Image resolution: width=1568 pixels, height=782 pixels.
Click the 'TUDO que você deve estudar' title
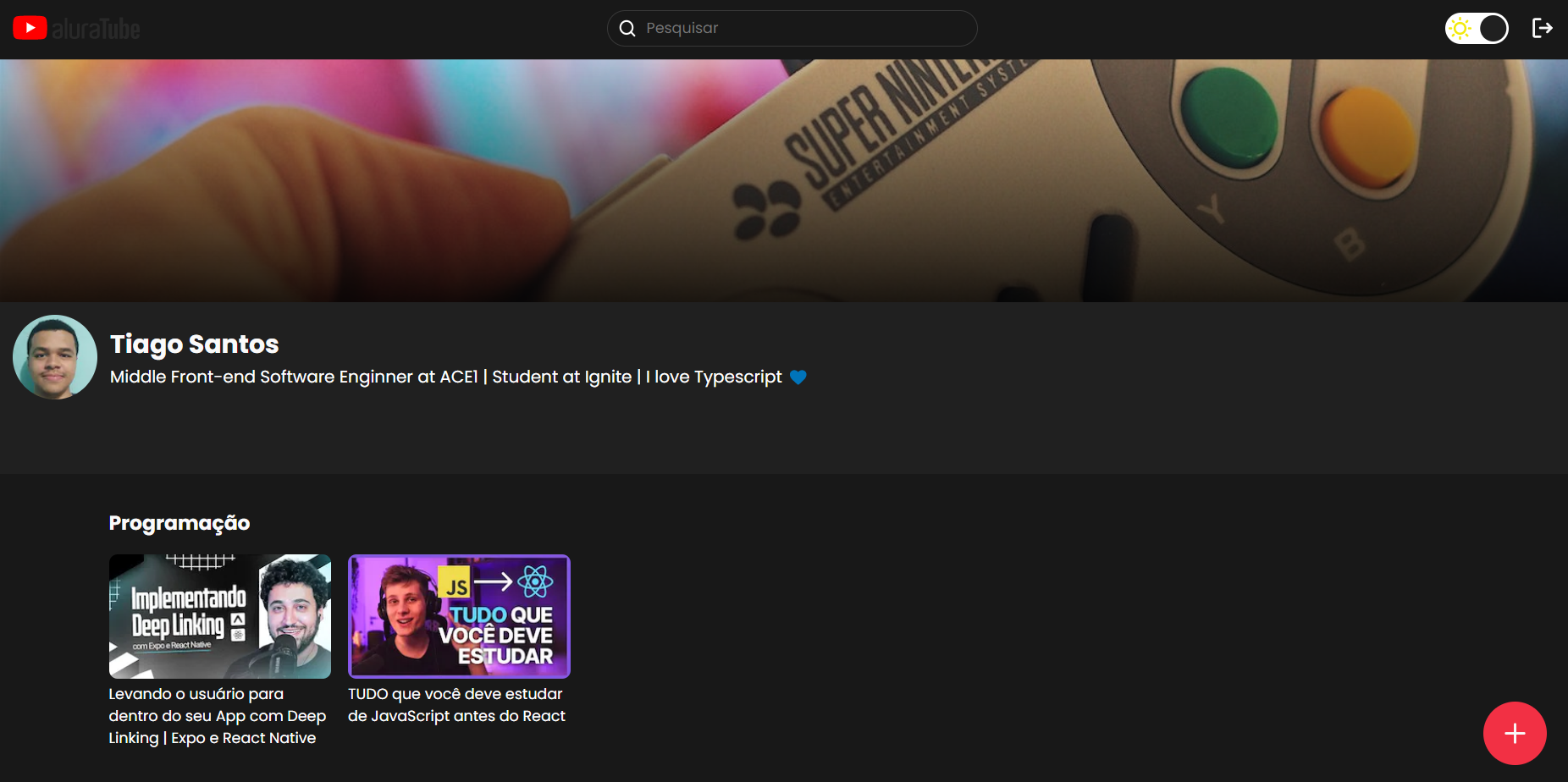[x=456, y=705]
